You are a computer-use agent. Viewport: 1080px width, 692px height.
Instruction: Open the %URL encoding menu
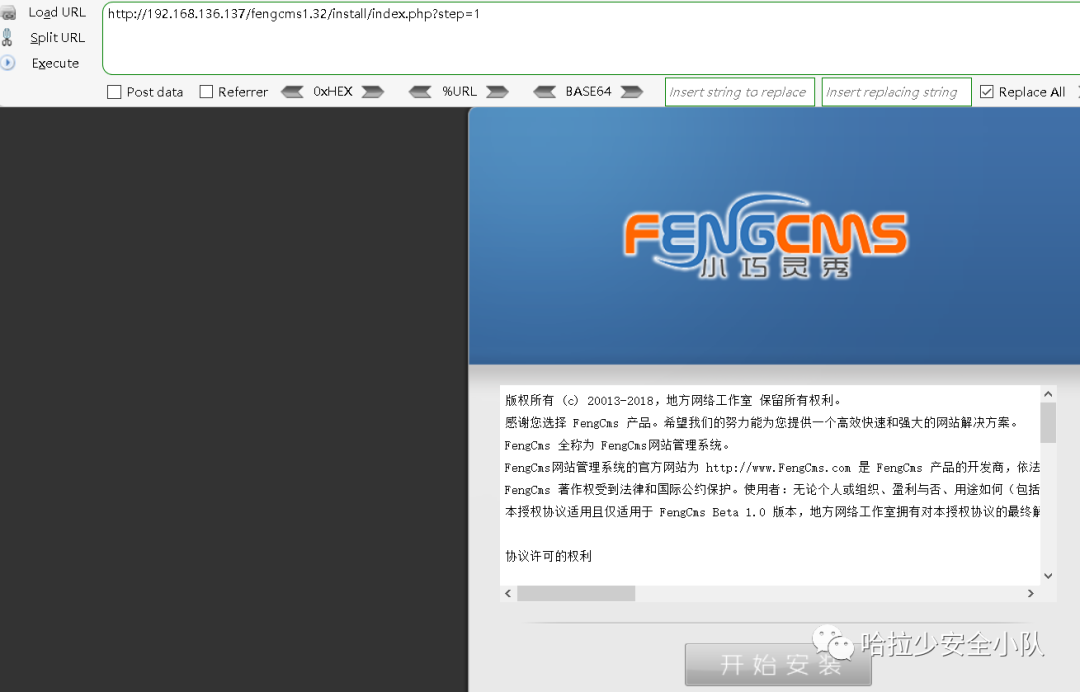459,92
